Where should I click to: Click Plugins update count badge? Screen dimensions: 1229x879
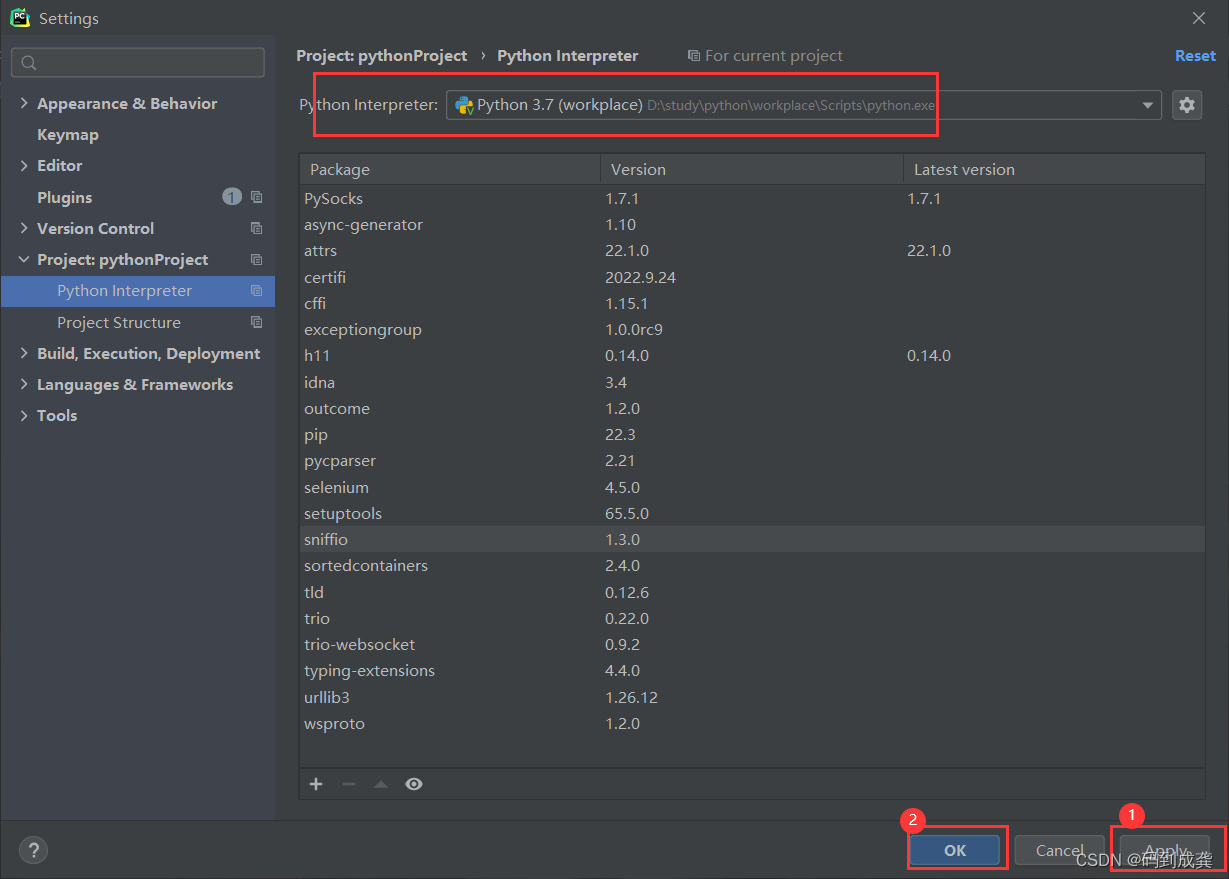(x=232, y=197)
